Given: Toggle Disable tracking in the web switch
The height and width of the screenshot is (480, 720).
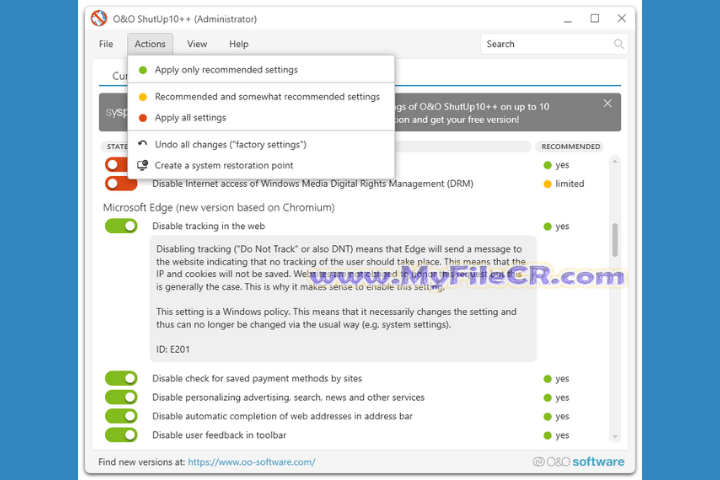Looking at the screenshot, I should click(121, 226).
